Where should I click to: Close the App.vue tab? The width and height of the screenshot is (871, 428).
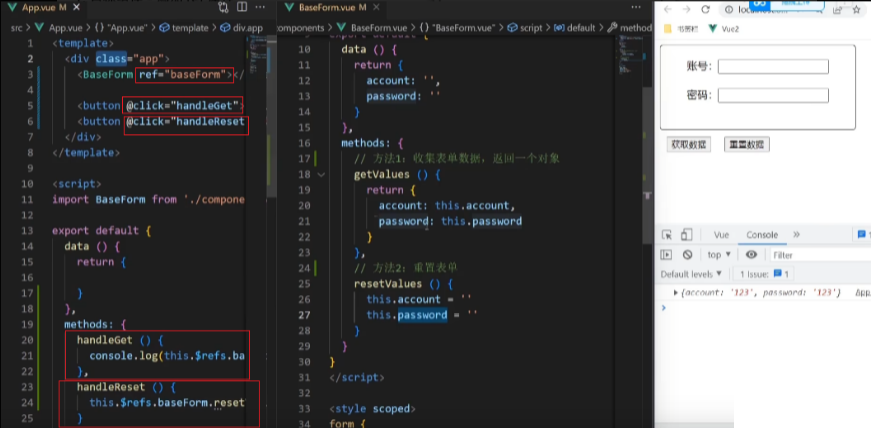(x=76, y=8)
